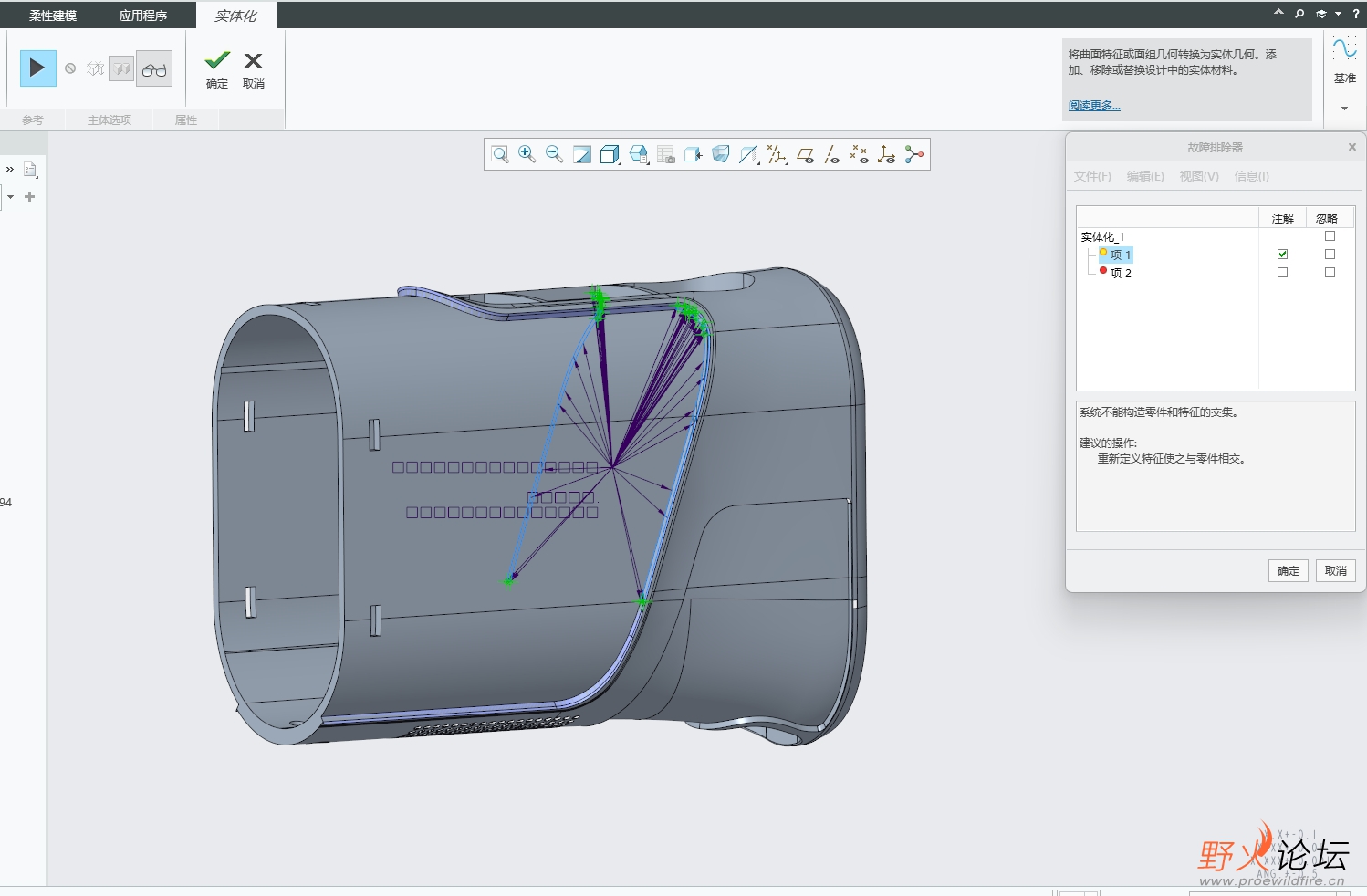Toggle datum axis display icon

[831, 154]
